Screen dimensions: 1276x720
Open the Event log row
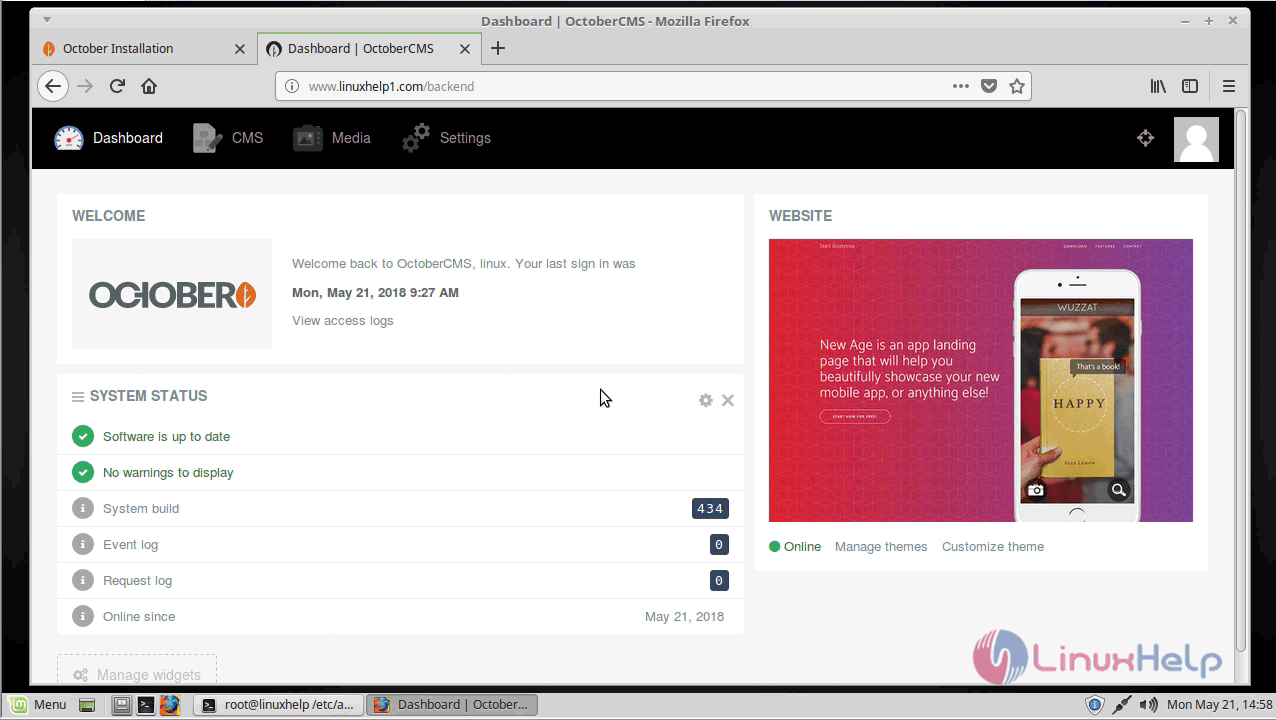coord(400,544)
